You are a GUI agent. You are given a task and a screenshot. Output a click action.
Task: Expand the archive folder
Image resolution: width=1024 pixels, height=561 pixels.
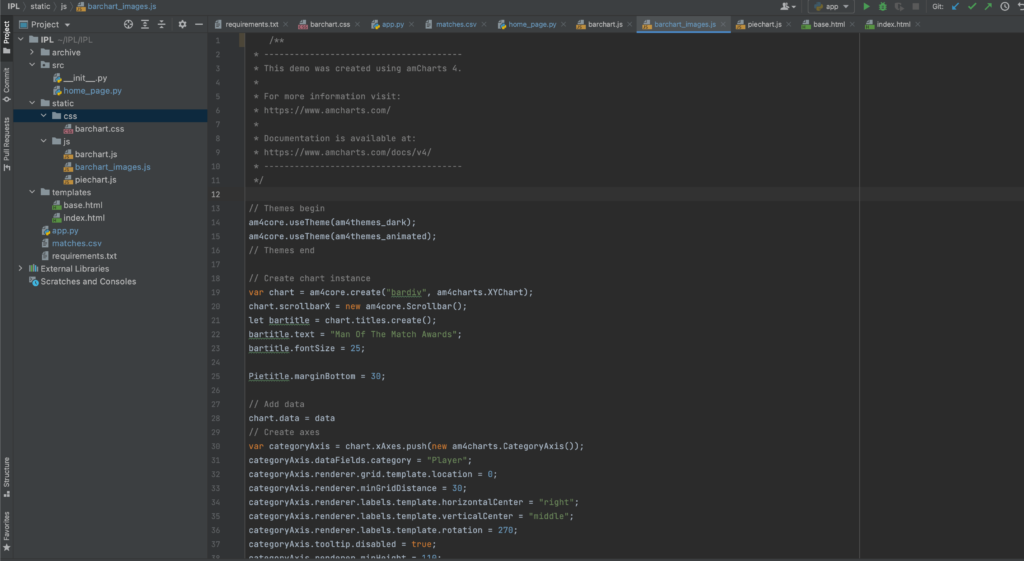tap(32, 52)
